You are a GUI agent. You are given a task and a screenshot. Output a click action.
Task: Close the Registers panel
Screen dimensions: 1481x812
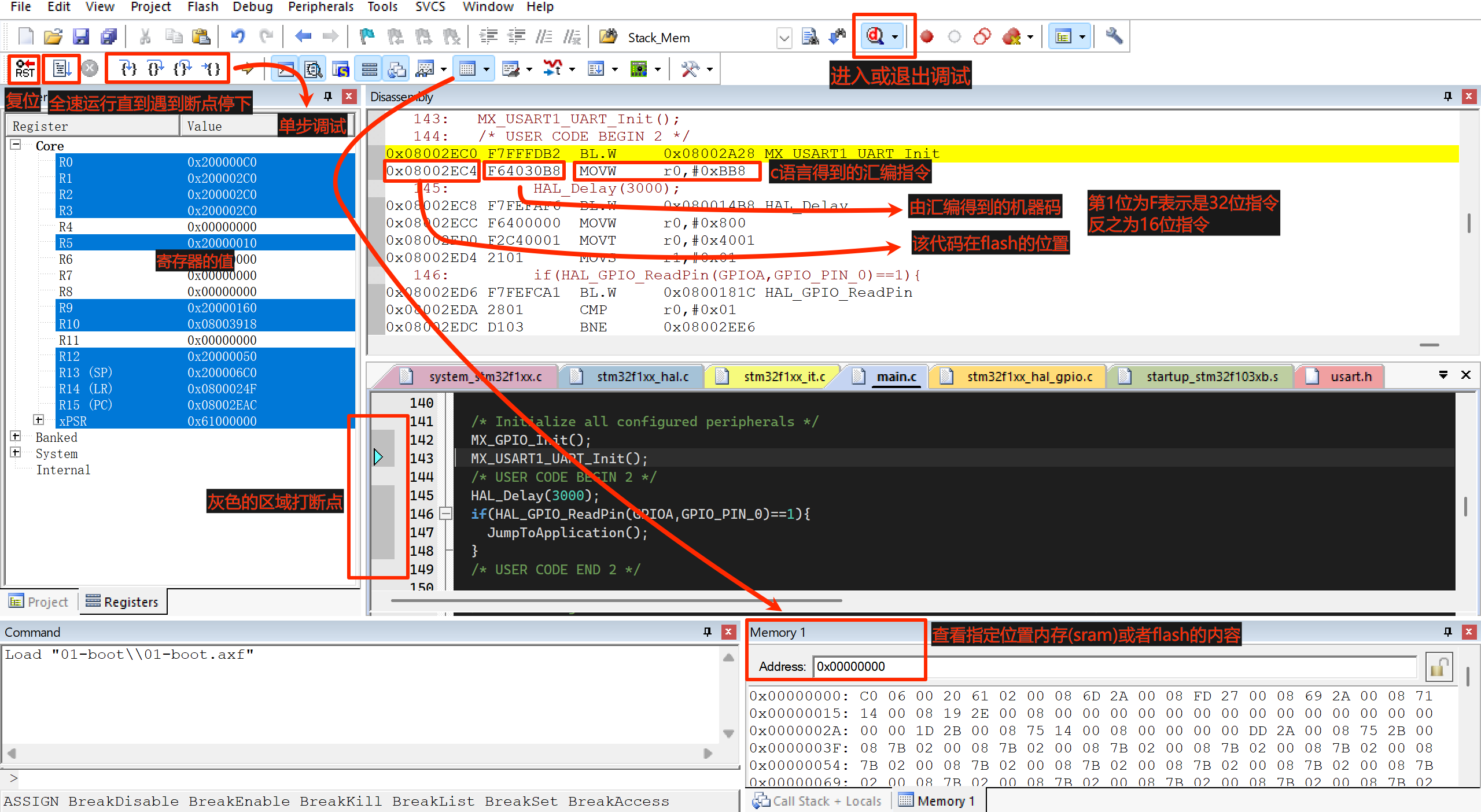[349, 96]
